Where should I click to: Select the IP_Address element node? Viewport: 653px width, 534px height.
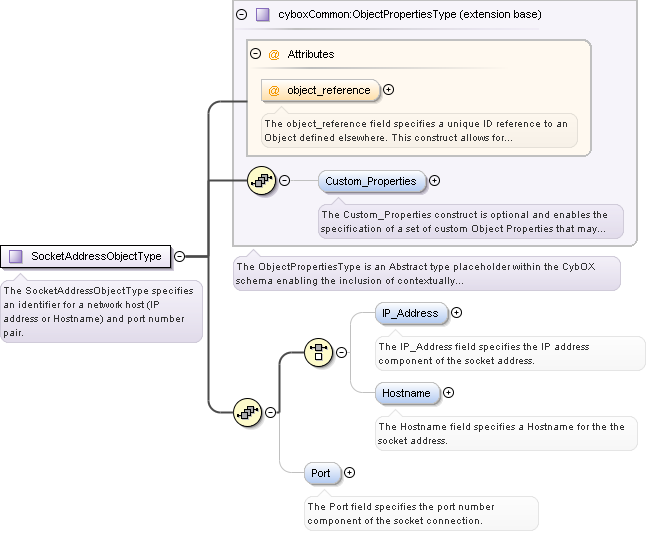click(x=410, y=313)
